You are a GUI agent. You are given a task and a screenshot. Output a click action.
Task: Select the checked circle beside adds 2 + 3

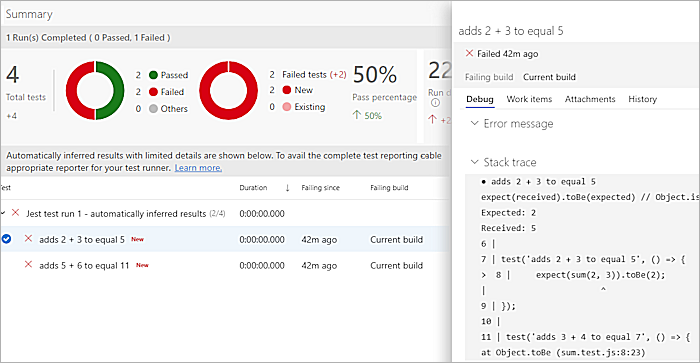tap(6, 239)
